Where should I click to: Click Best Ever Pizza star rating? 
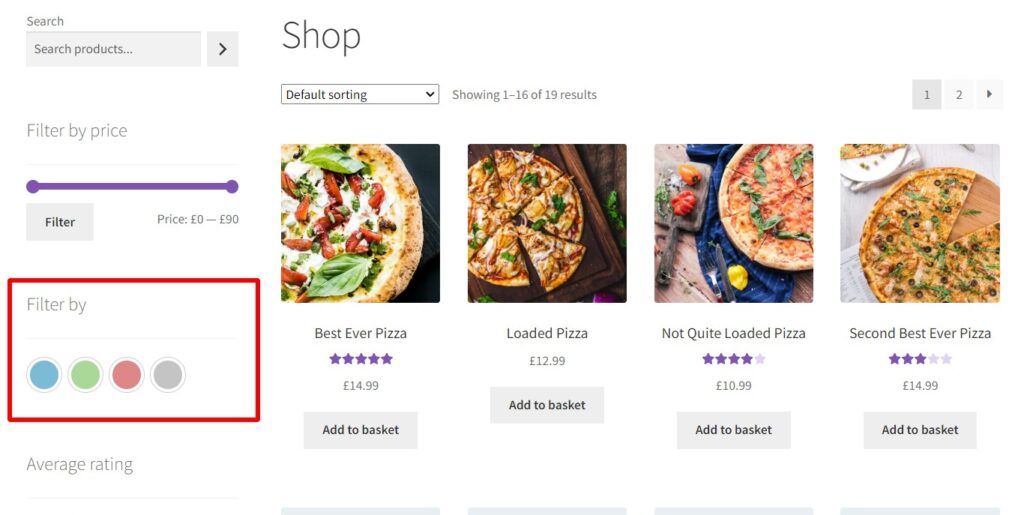(x=360, y=359)
